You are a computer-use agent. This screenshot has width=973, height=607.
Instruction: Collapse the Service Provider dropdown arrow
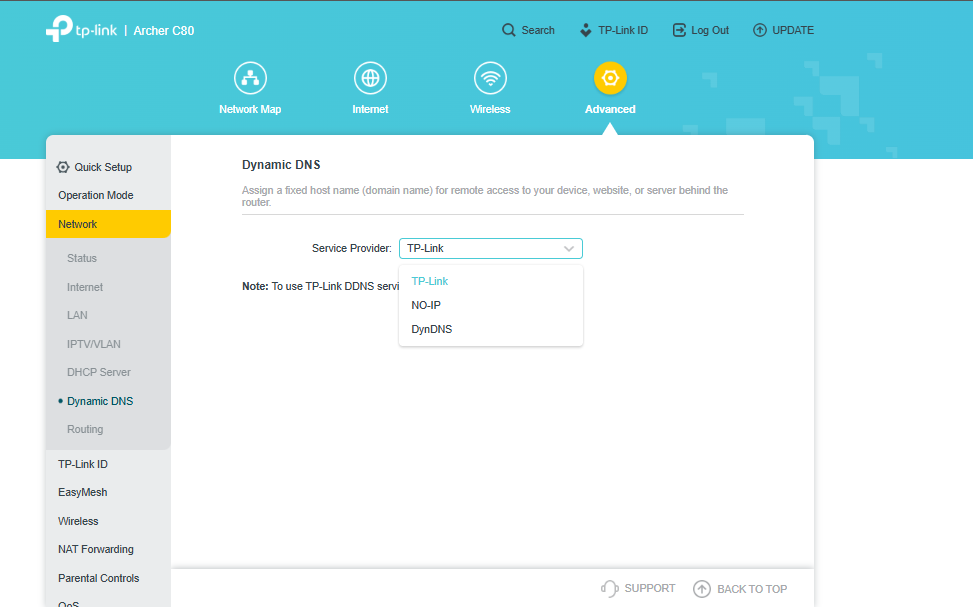coord(569,249)
